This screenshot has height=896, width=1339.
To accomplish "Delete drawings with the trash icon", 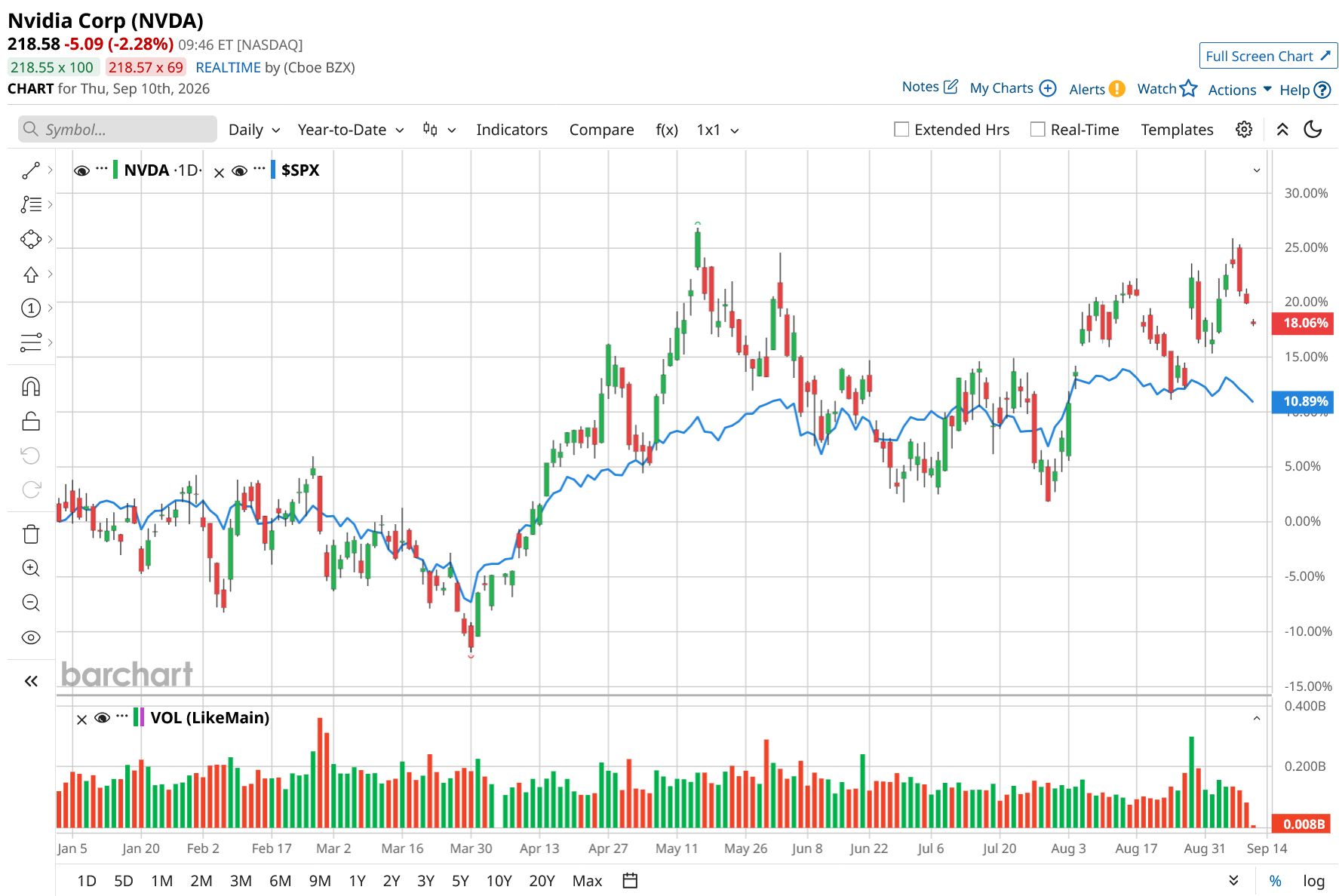I will tap(31, 534).
